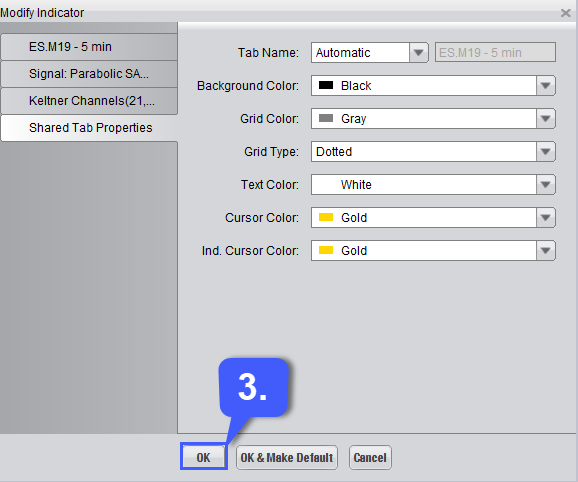The width and height of the screenshot is (578, 482).
Task: Click the gray Grid Color swatch
Action: (326, 118)
